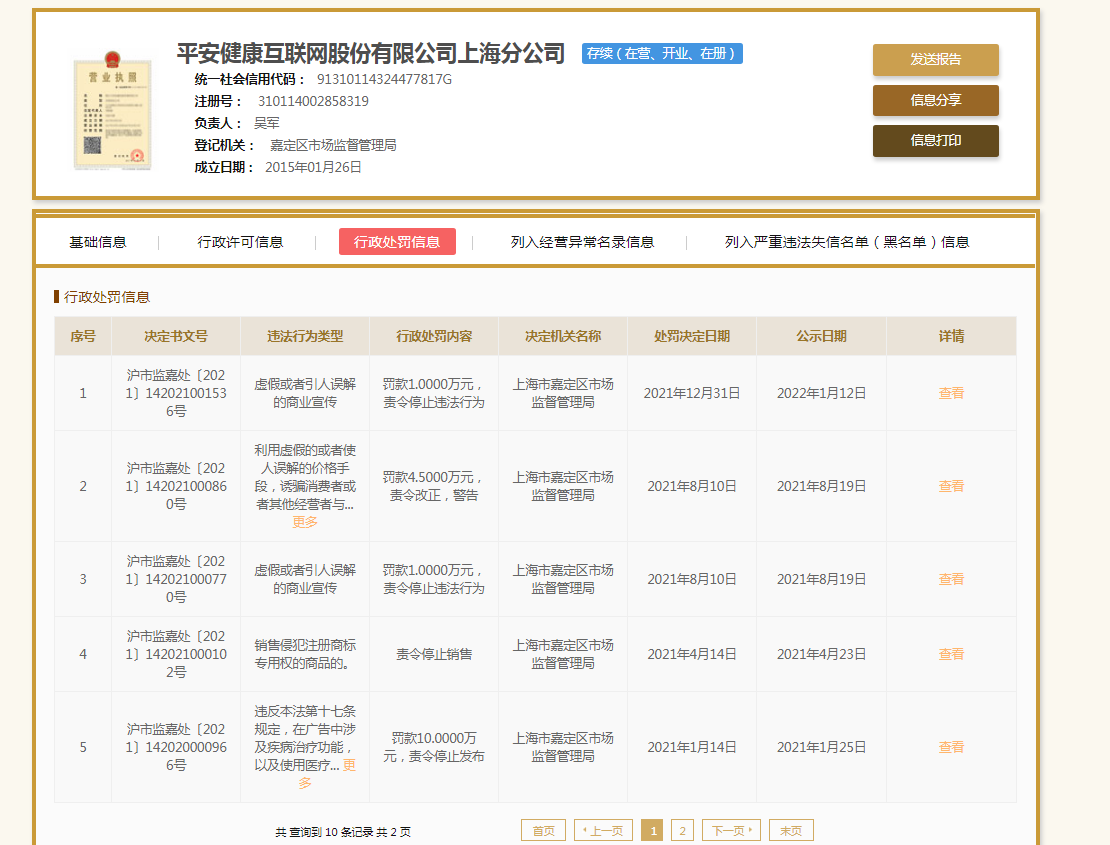Click the 下一页 pagination button

731,831
